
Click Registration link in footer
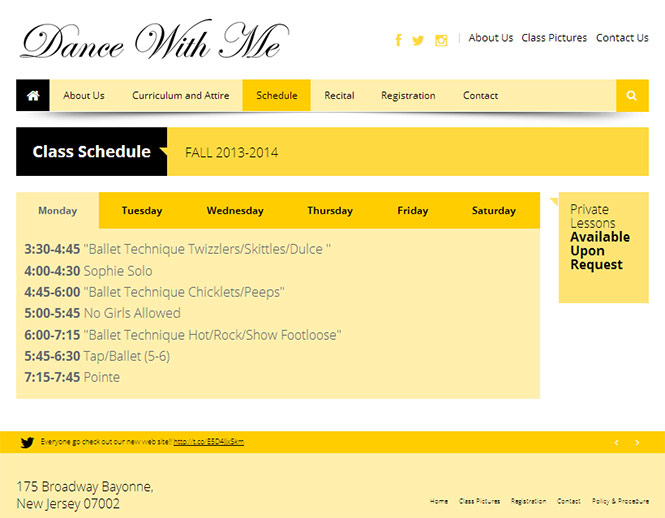528,501
